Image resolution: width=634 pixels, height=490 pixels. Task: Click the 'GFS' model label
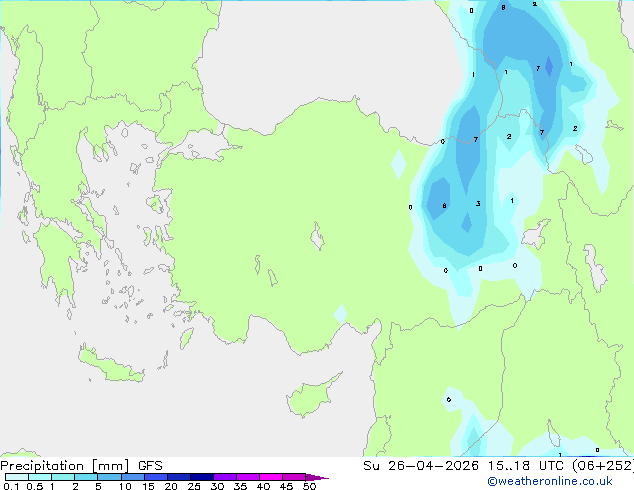150,466
